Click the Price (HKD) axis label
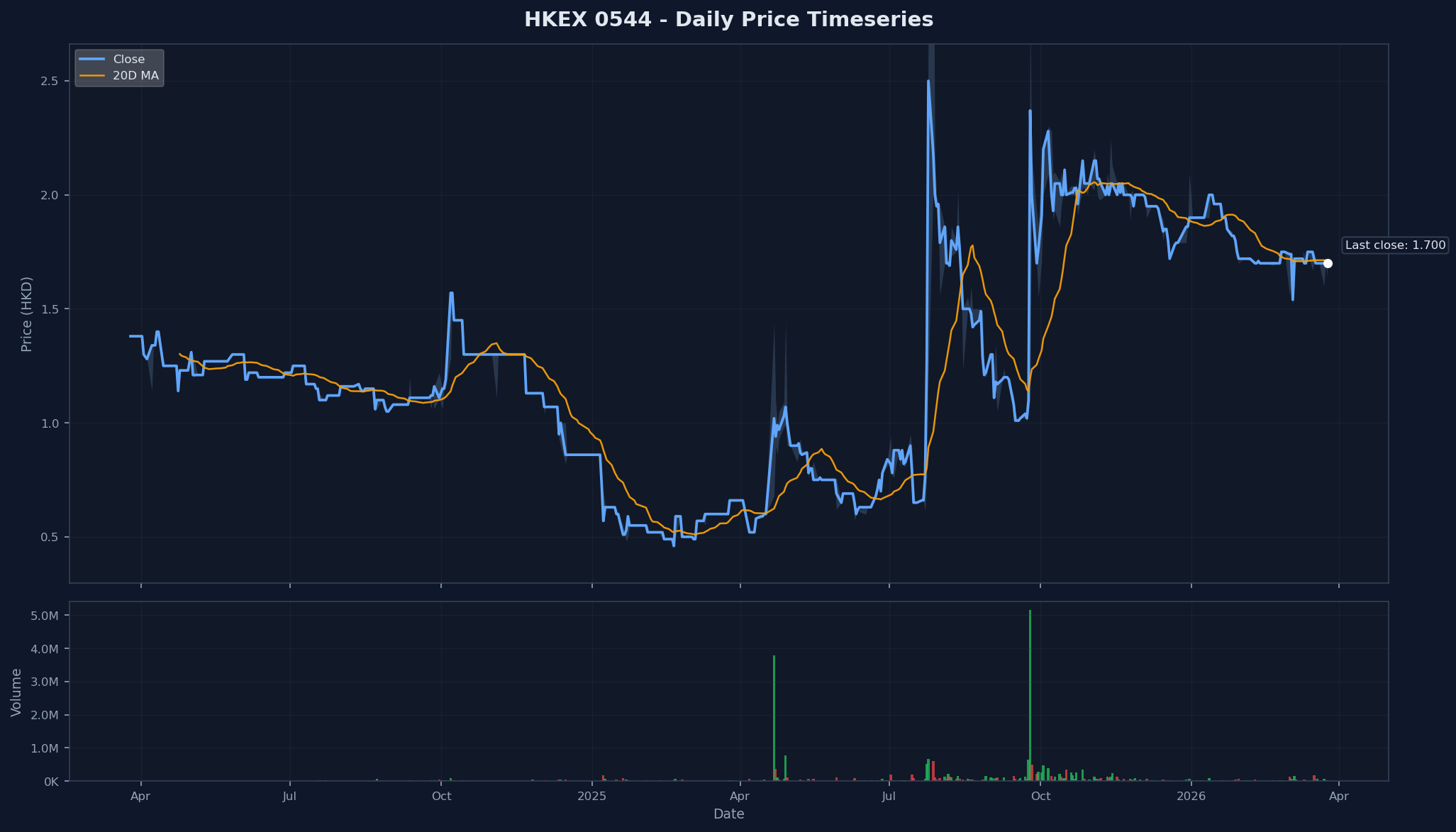Viewport: 1456px width, 832px height. (x=27, y=314)
